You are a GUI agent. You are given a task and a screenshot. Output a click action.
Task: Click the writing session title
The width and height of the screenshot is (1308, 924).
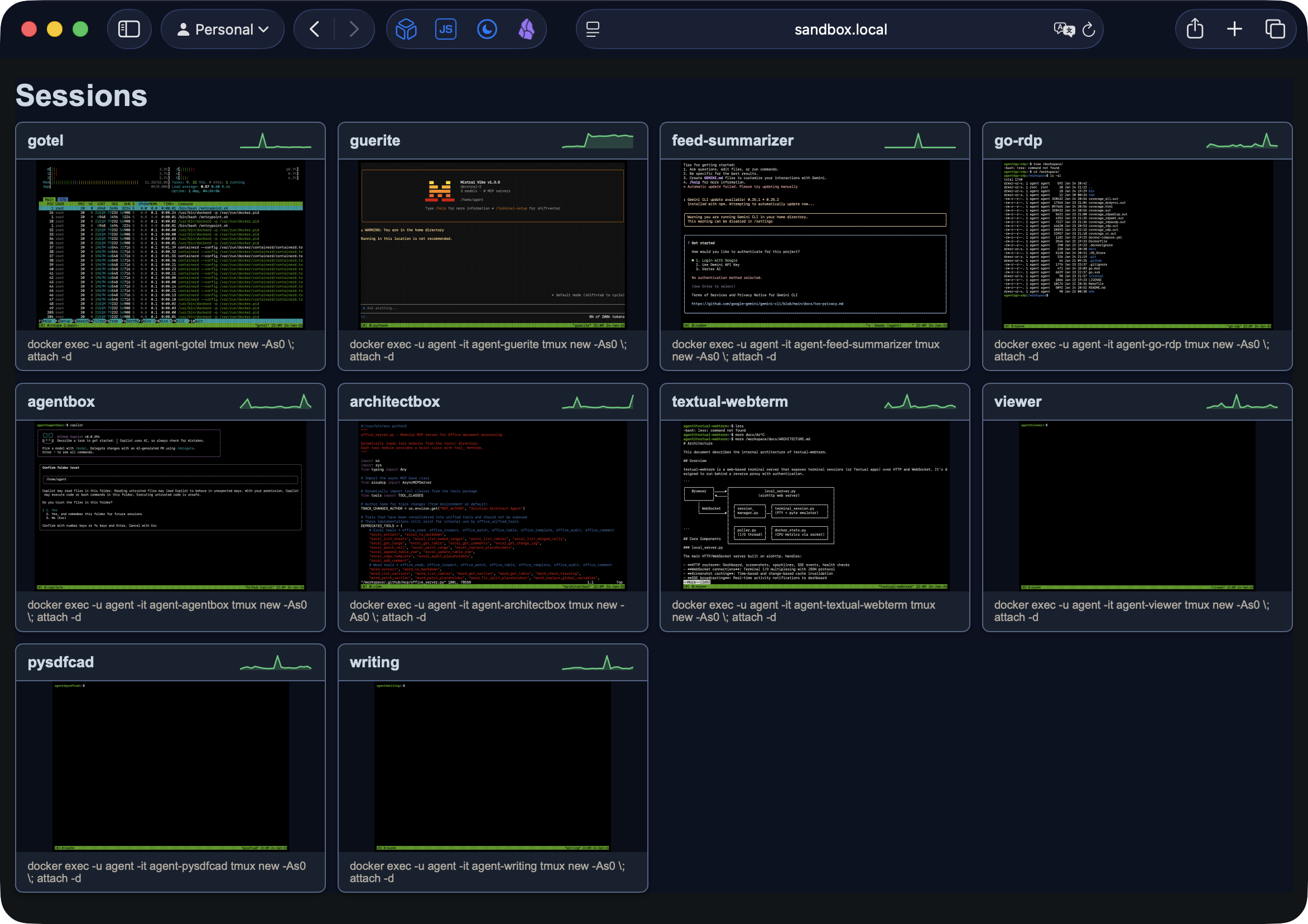[x=374, y=662]
